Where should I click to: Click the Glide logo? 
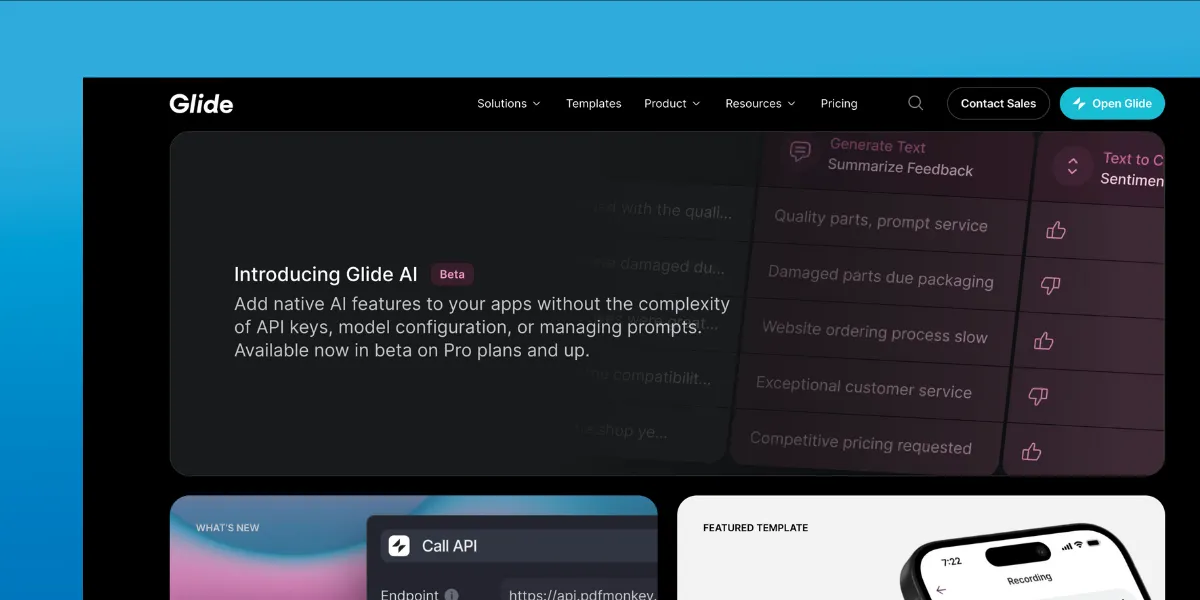tap(201, 103)
